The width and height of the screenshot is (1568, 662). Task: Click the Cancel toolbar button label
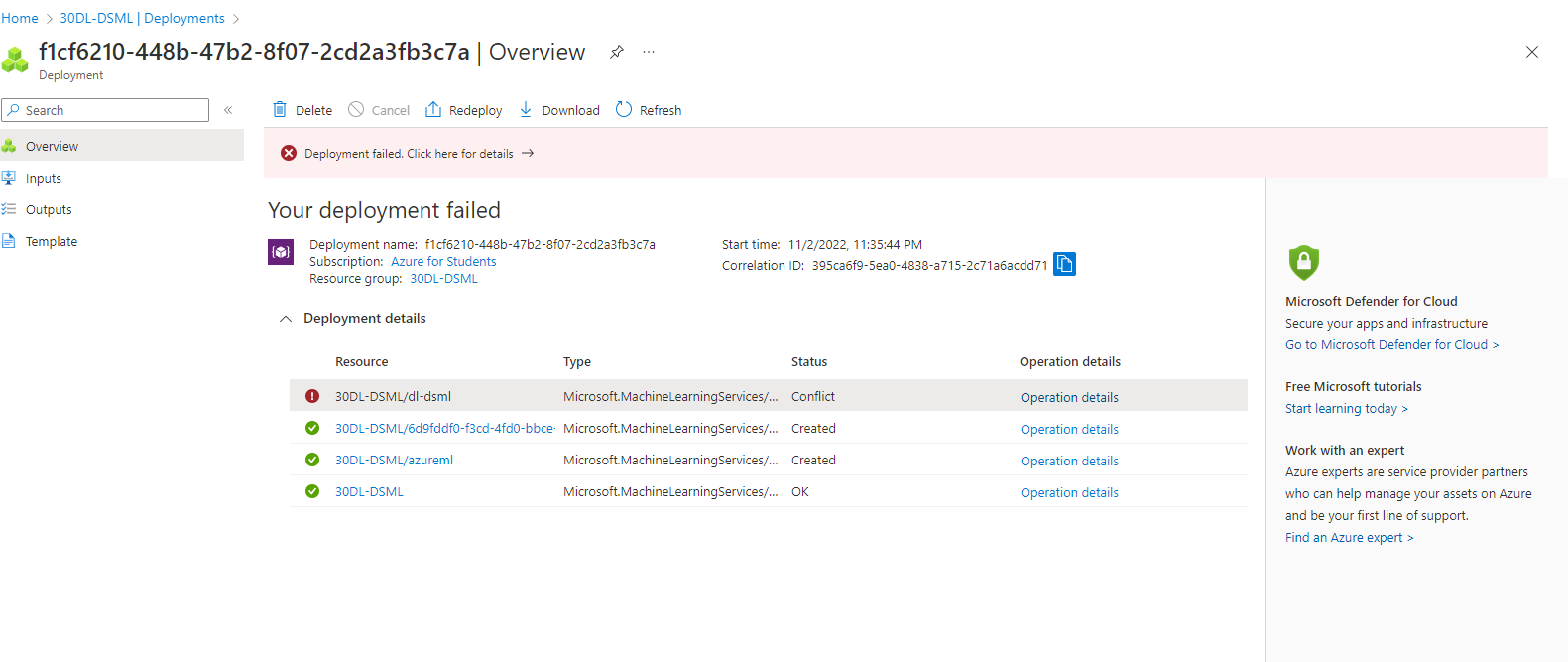coord(391,110)
